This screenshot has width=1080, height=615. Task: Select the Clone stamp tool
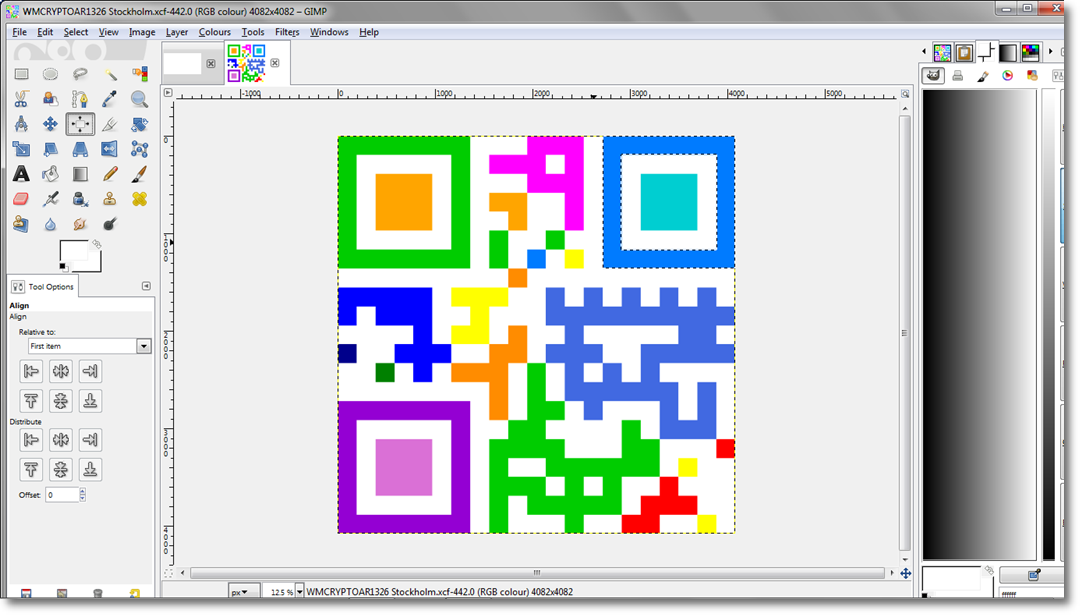coord(110,199)
